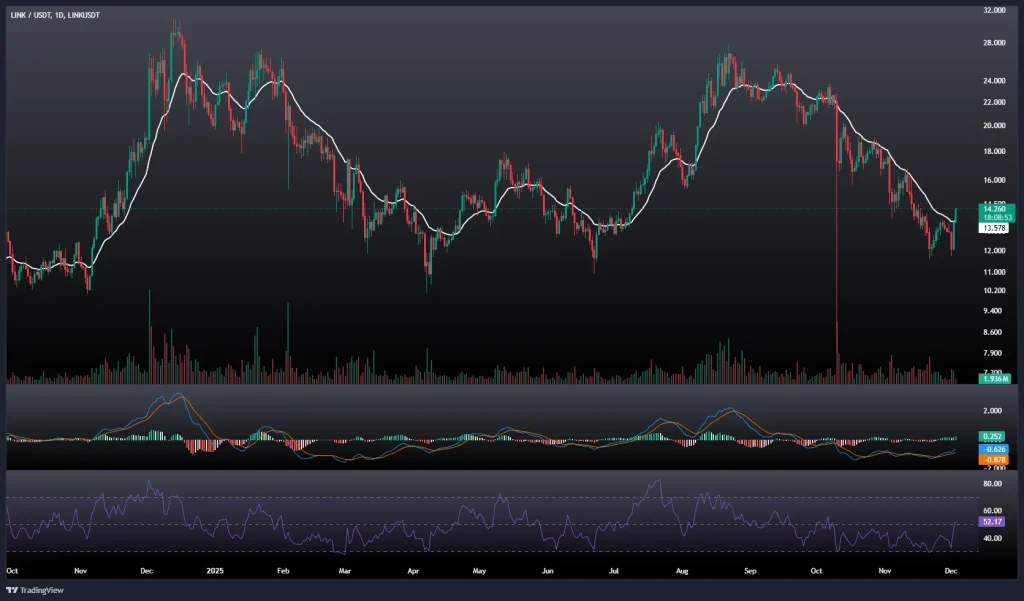Image resolution: width=1024 pixels, height=601 pixels.
Task: Select the Aug marker on time axis
Action: 683,571
